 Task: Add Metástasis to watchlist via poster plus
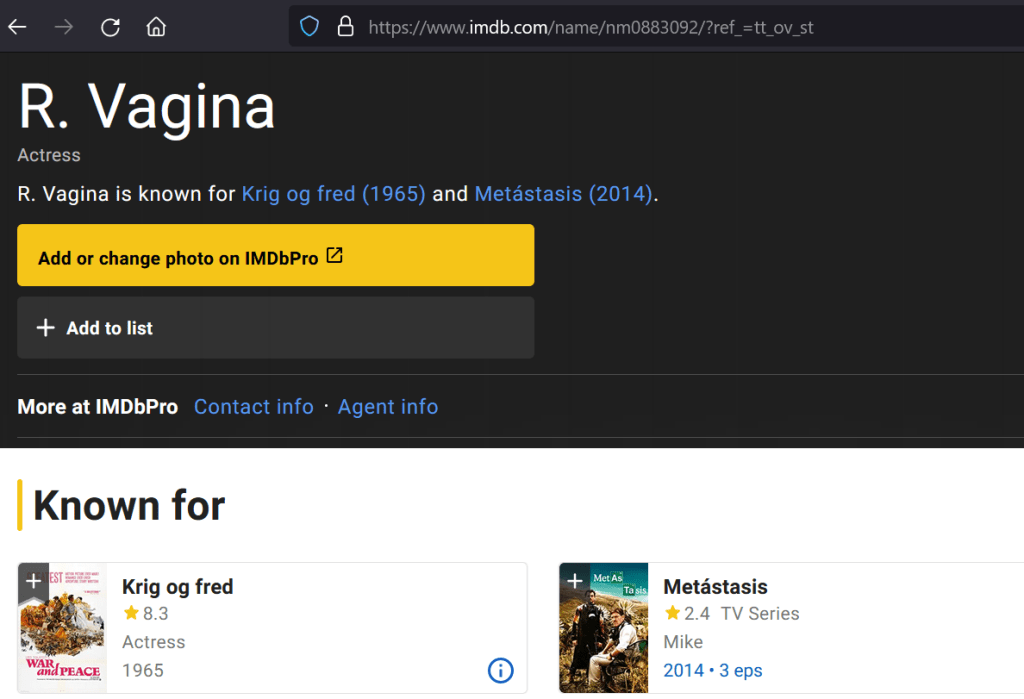click(574, 580)
